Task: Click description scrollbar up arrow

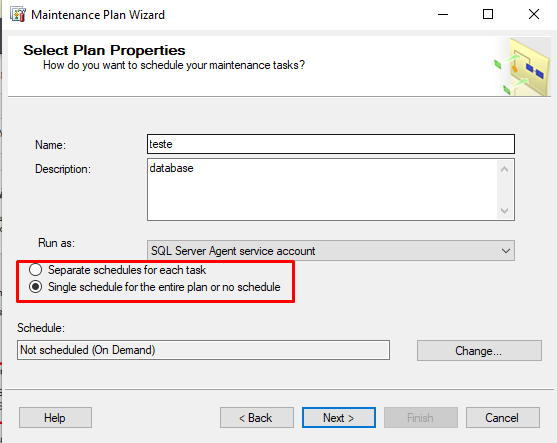Action: tap(504, 169)
